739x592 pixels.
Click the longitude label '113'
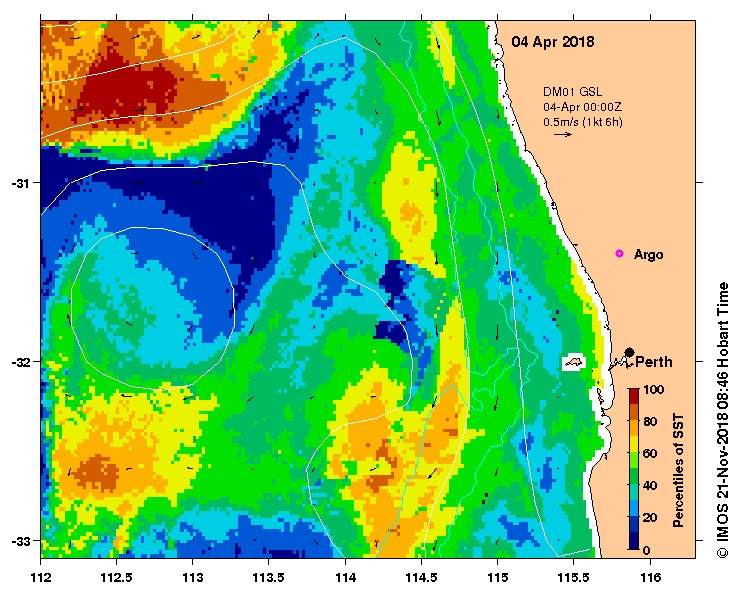click(x=193, y=577)
